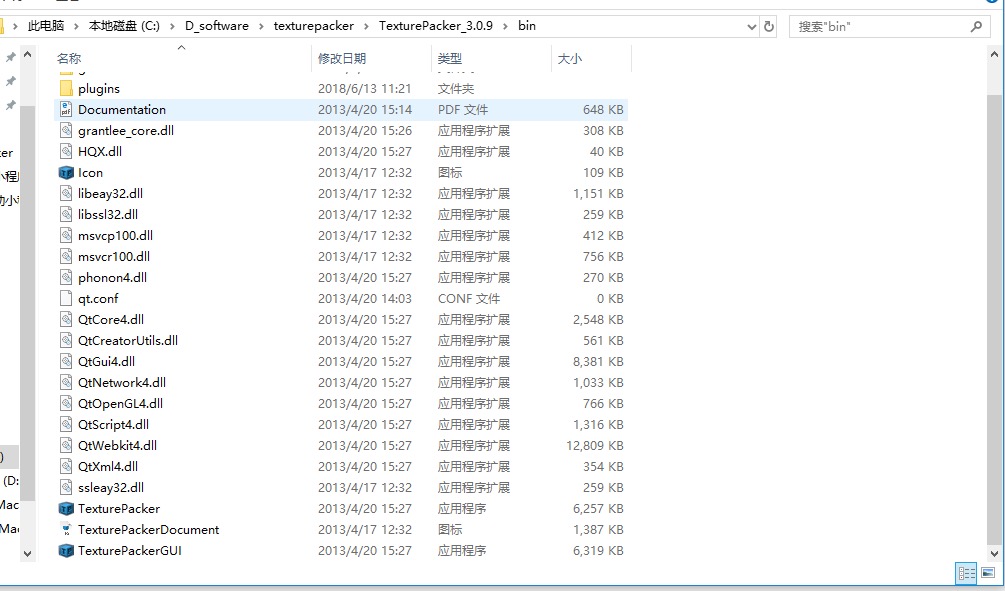
Task: Click the QtOpenGL4.dll file icon
Action: tap(66, 403)
